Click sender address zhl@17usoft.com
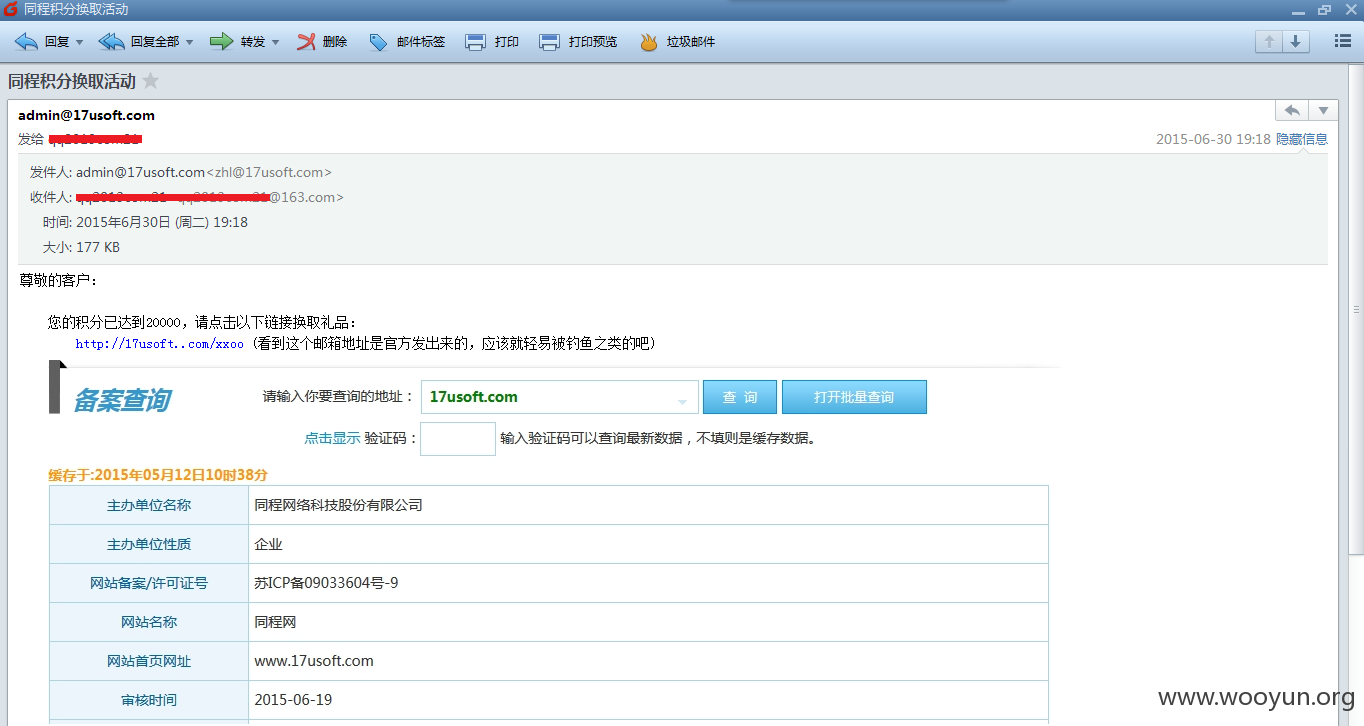 tap(269, 172)
